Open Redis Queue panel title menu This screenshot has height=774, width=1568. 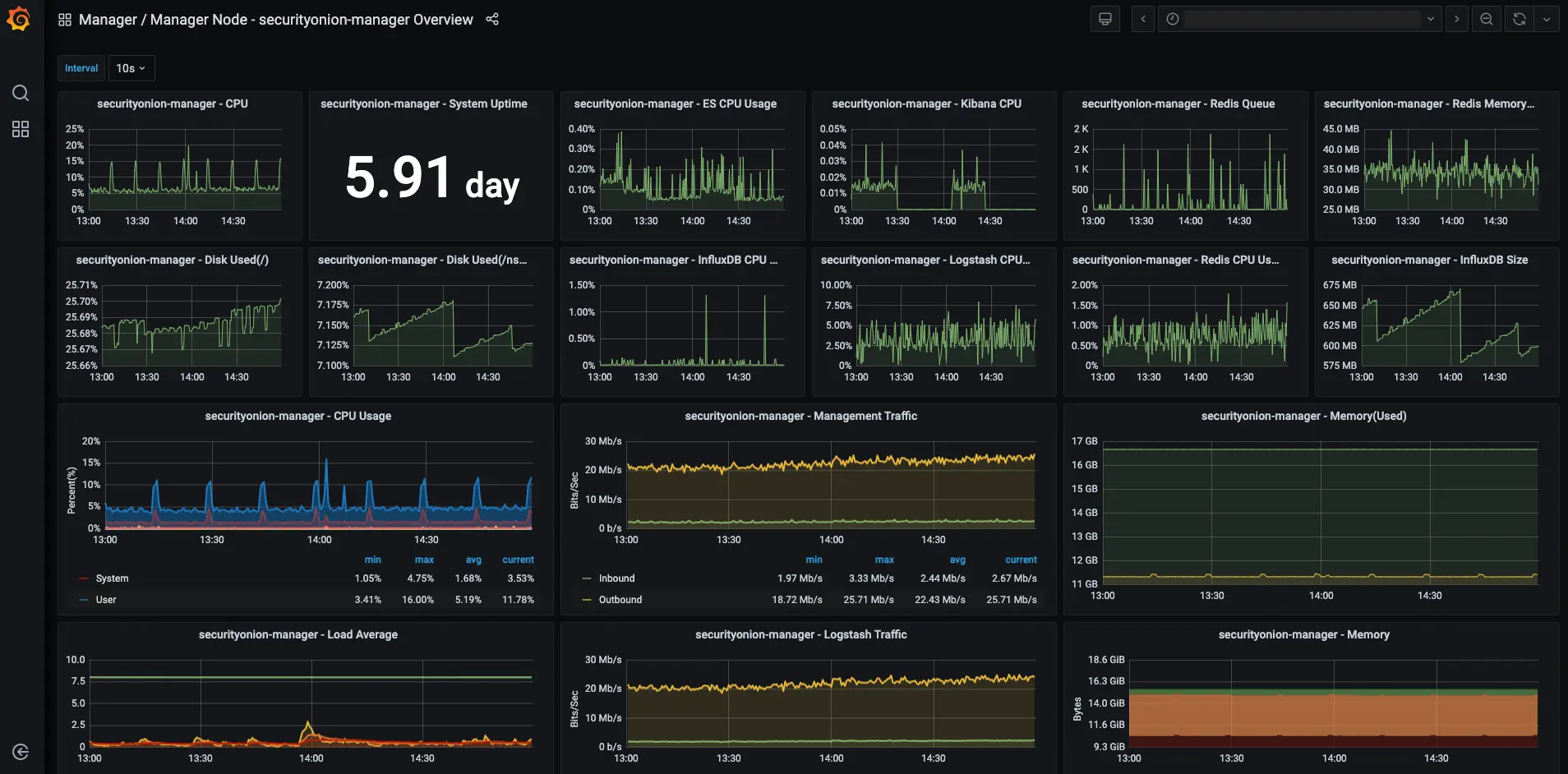pyautogui.click(x=1178, y=104)
